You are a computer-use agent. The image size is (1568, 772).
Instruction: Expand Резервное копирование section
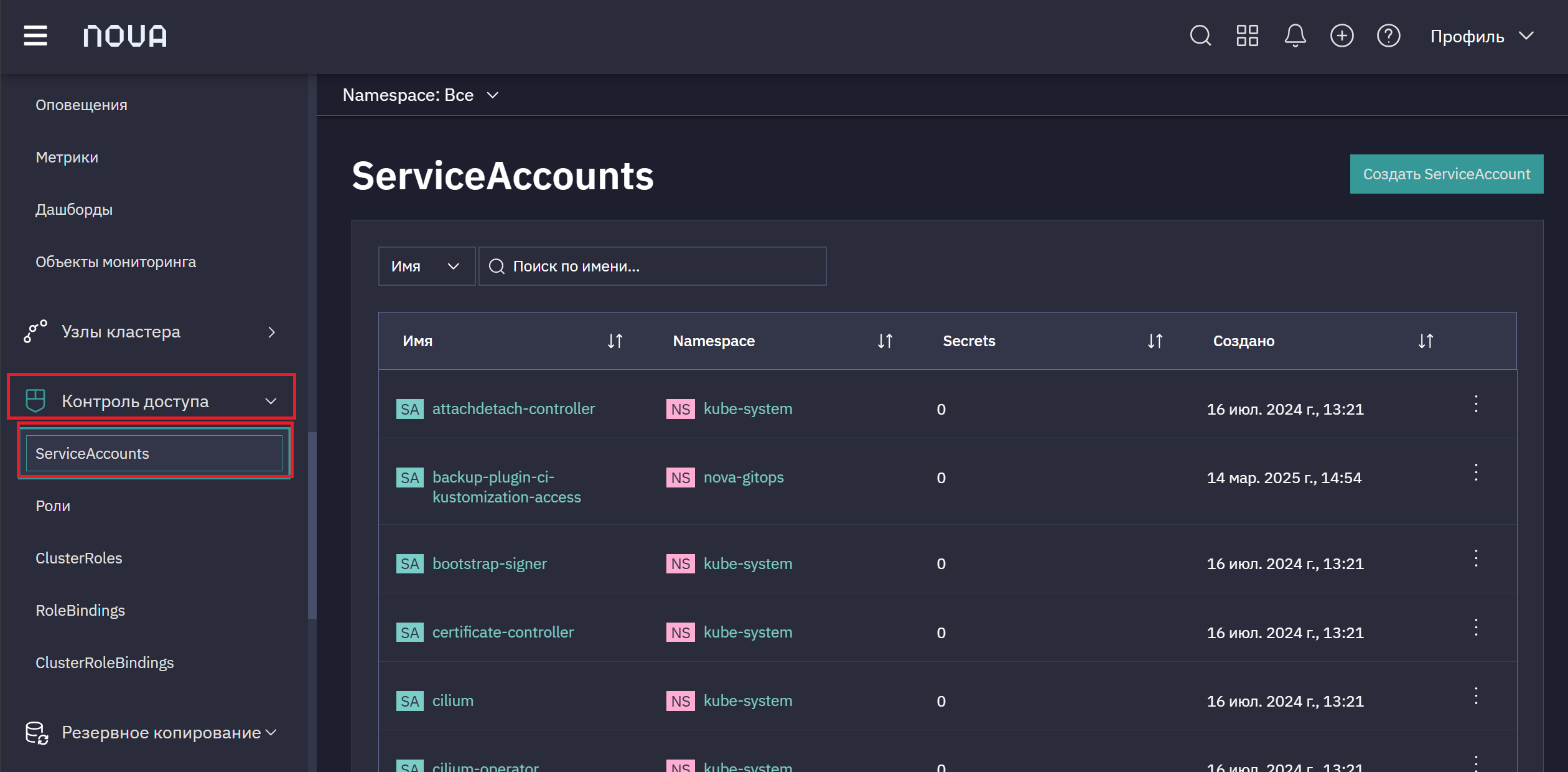151,733
